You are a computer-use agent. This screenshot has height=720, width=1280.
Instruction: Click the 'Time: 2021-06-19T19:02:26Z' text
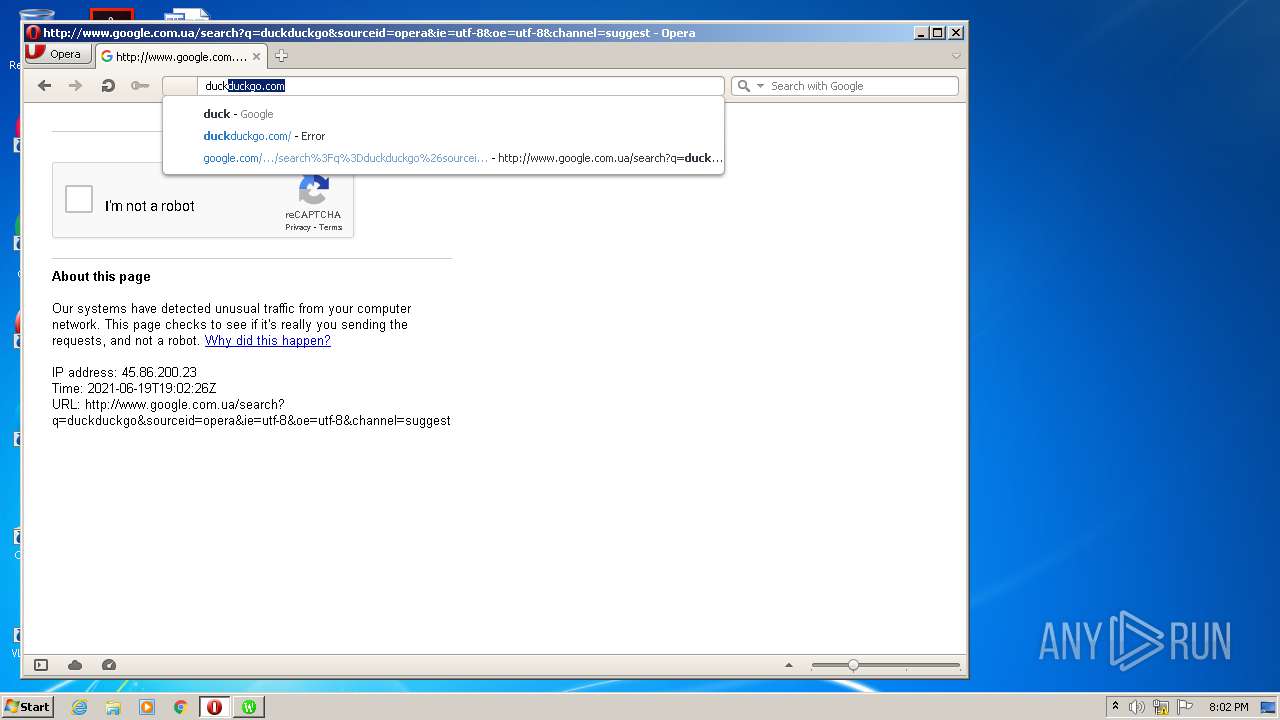click(134, 389)
